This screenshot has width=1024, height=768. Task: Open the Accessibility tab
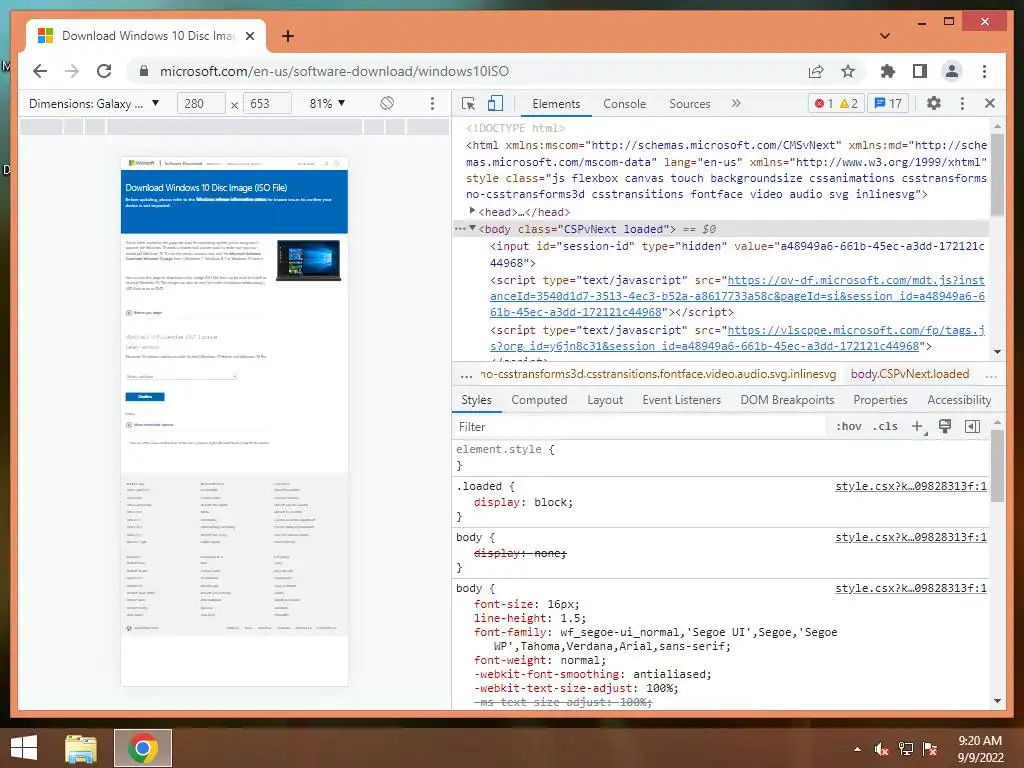click(959, 400)
